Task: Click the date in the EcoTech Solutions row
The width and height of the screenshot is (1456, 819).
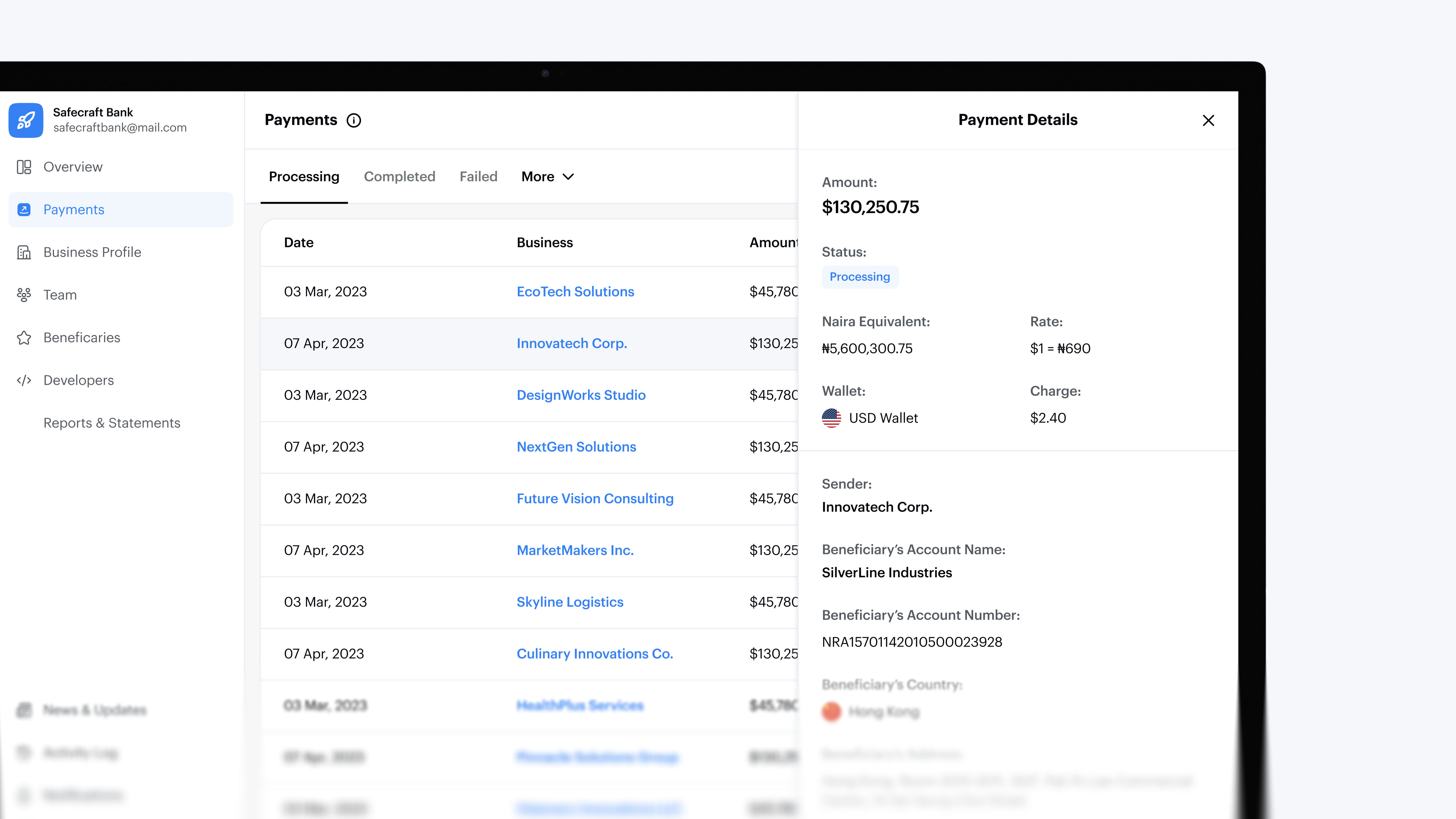Action: pyautogui.click(x=326, y=292)
